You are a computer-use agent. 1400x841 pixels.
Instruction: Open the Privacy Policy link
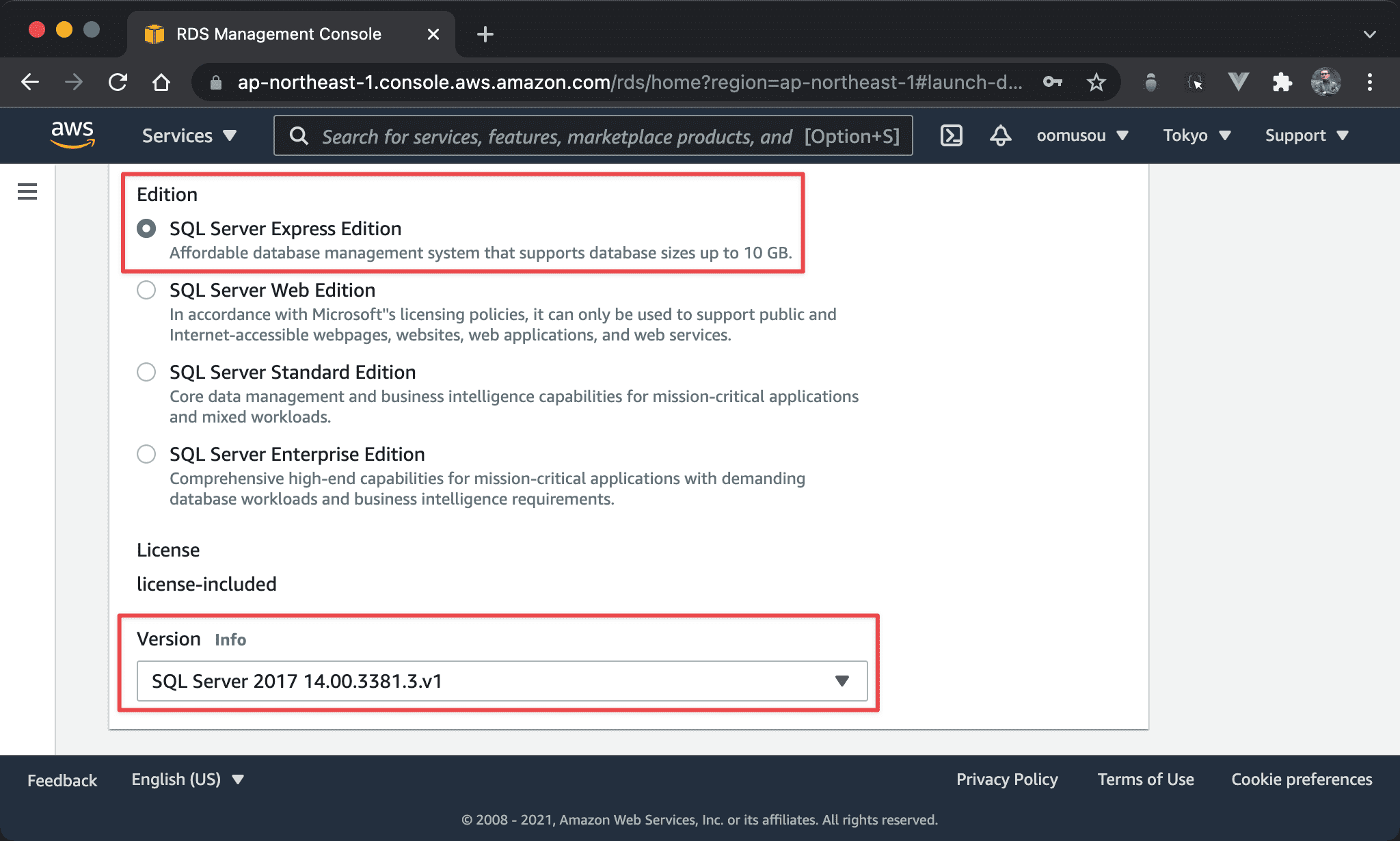pos(1007,779)
